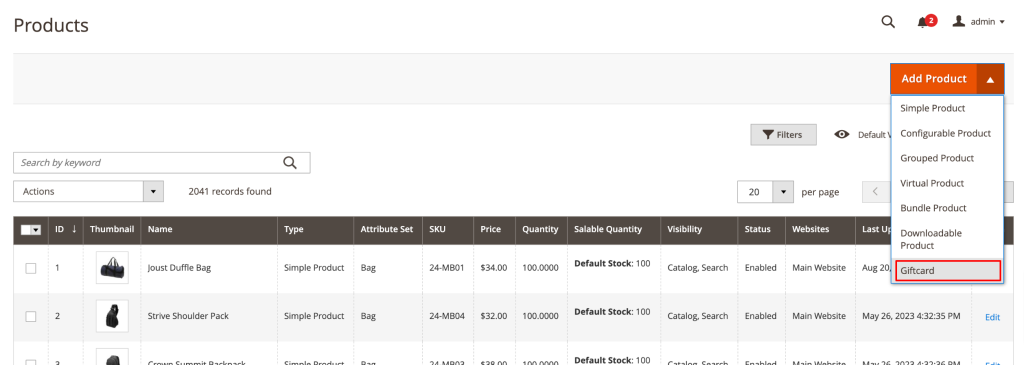The height and width of the screenshot is (365, 1024).
Task: Sort by Type column header
Action: pyautogui.click(x=315, y=229)
